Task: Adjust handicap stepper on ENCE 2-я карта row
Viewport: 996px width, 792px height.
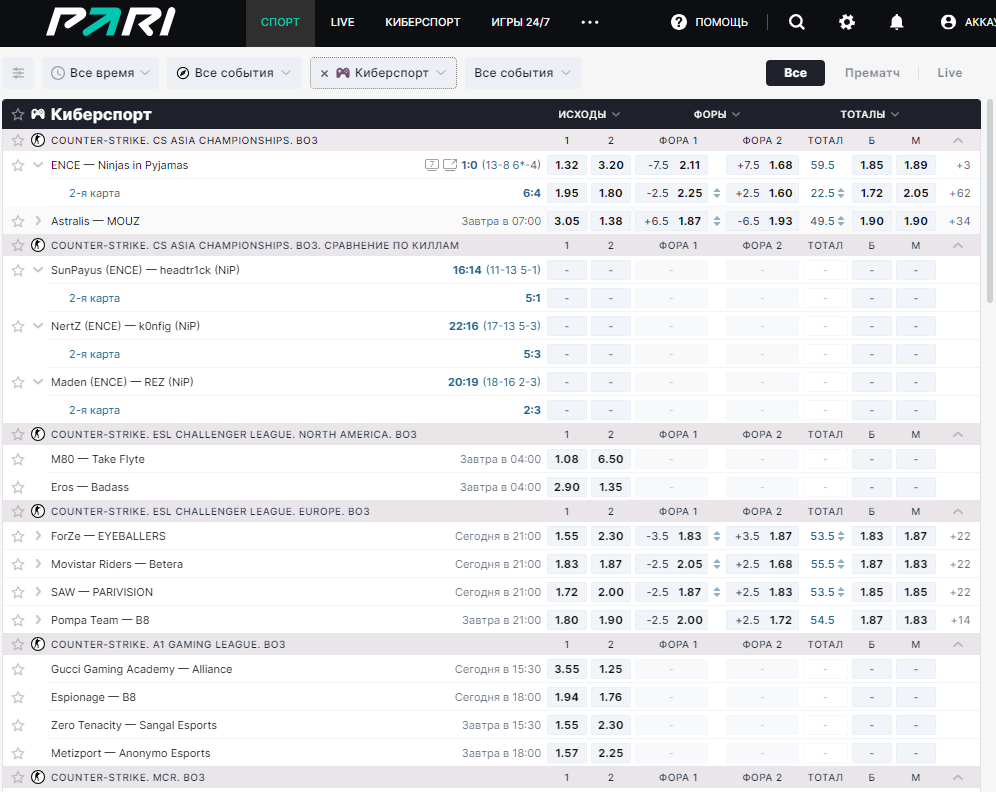Action: (x=717, y=193)
